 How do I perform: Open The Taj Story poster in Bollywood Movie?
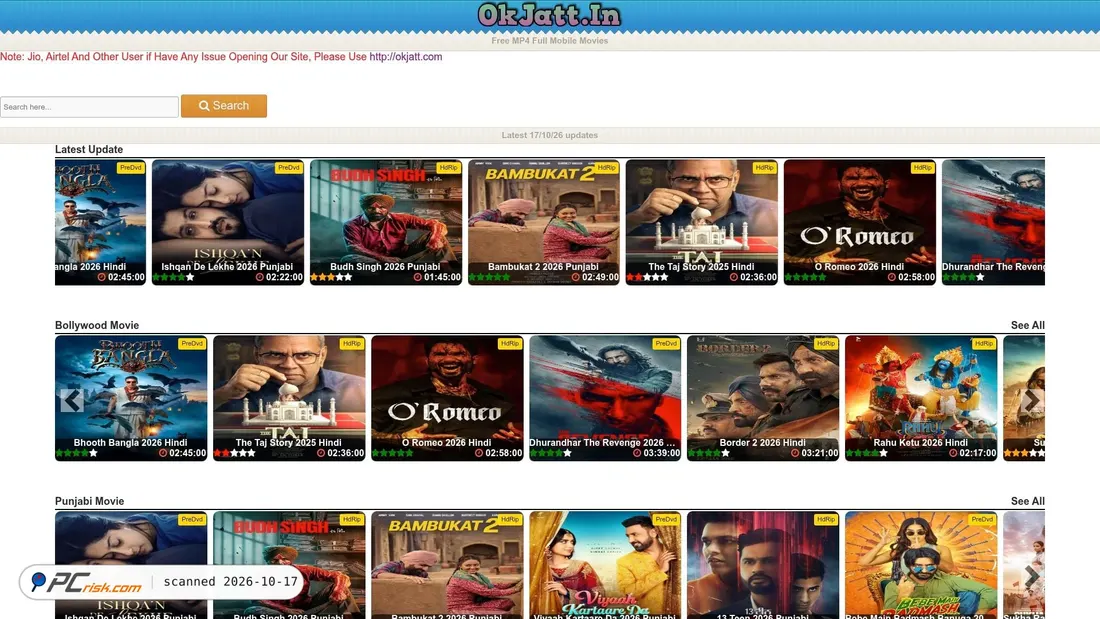tap(289, 398)
